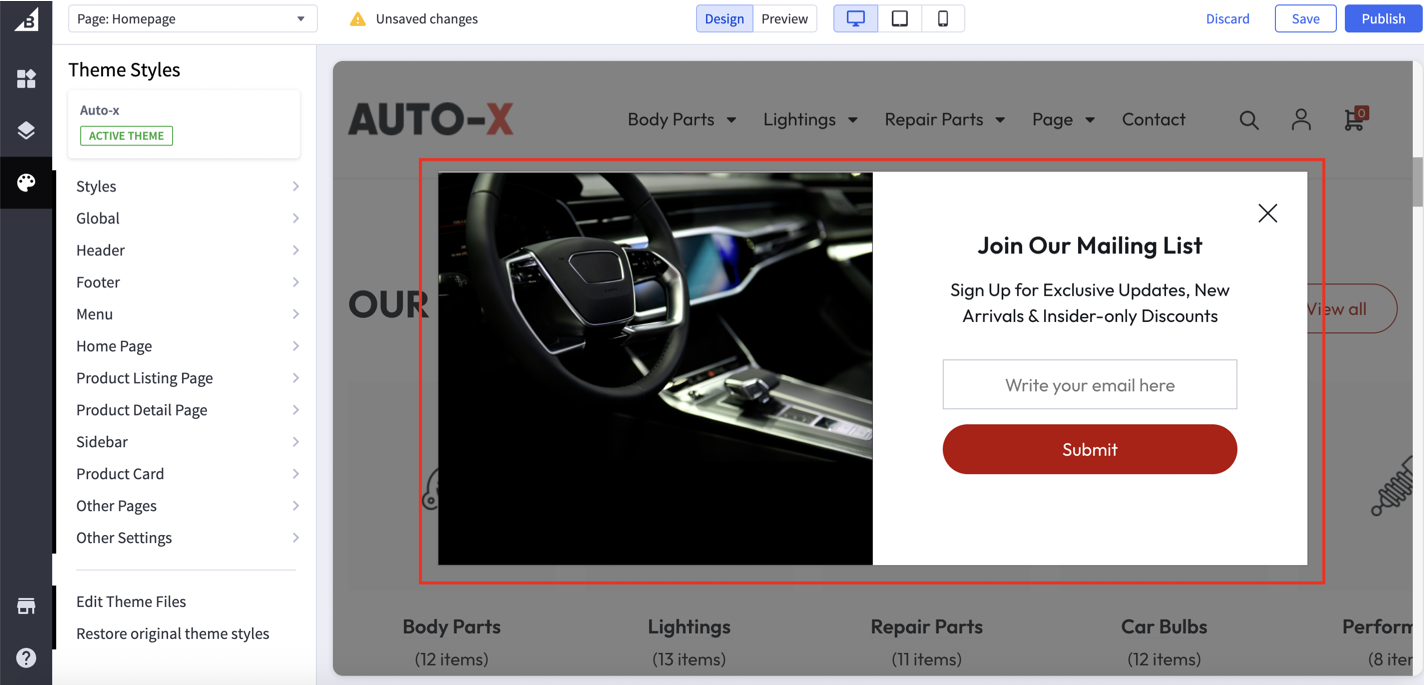Image resolution: width=1425 pixels, height=685 pixels.
Task: Select the Theme Styles palette icon
Action: click(26, 182)
